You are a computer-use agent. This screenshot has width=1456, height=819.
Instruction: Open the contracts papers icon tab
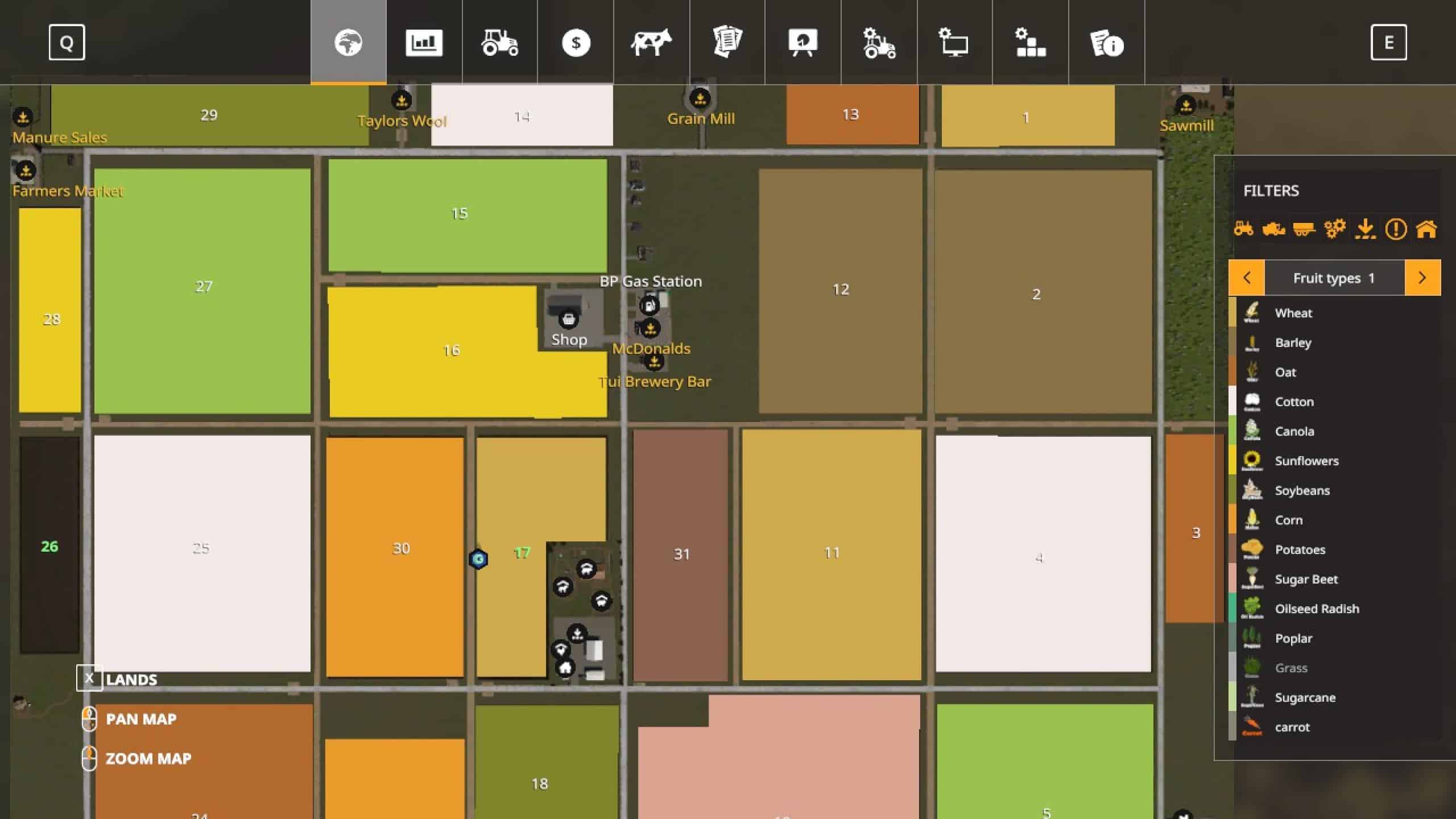(727, 43)
